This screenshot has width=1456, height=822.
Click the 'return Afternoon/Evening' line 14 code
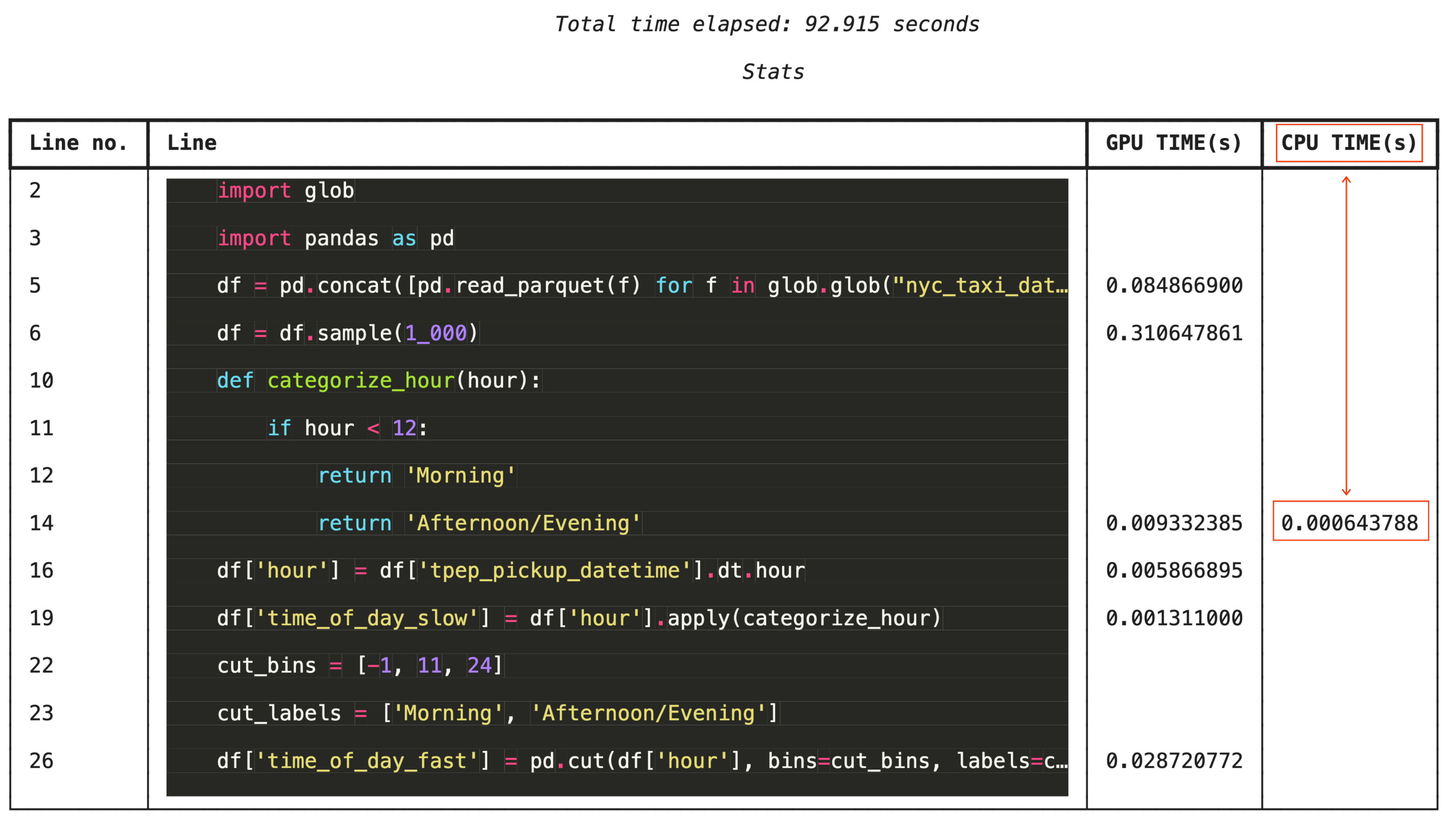point(478,523)
